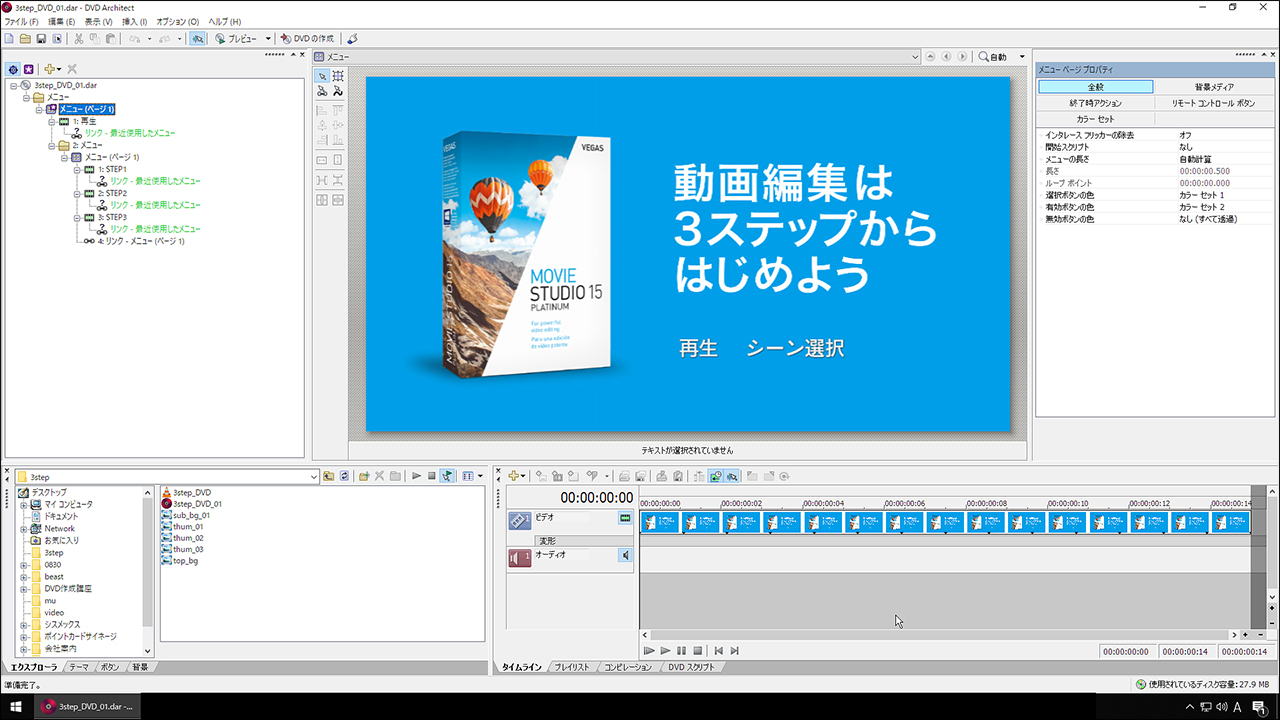The width and height of the screenshot is (1280, 720).
Task: Select the purple star icon in project overview
Action: pos(29,69)
